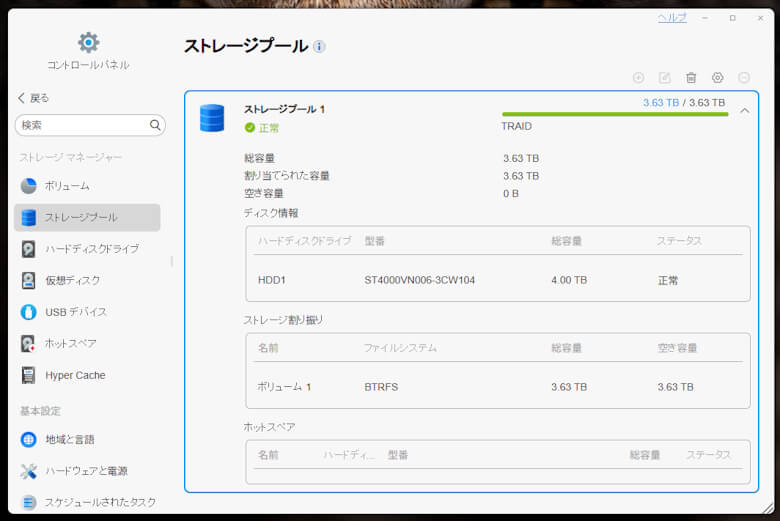The image size is (780, 521).
Task: Click the control panel gear icon
Action: 88,42
